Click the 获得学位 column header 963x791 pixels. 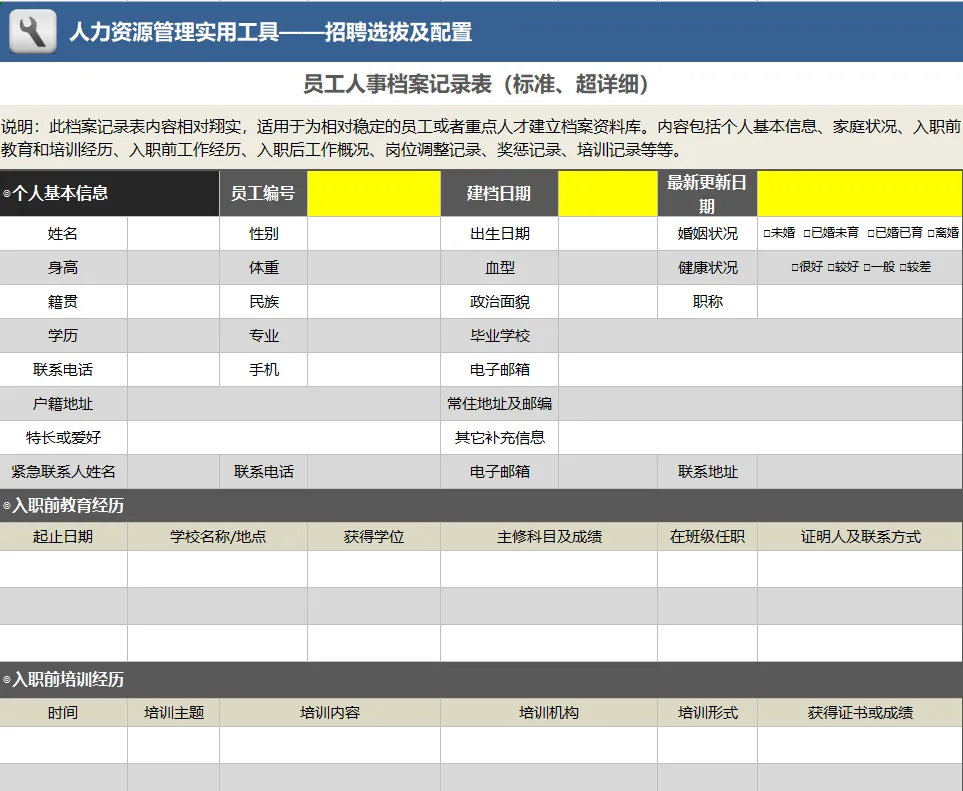pyautogui.click(x=374, y=536)
